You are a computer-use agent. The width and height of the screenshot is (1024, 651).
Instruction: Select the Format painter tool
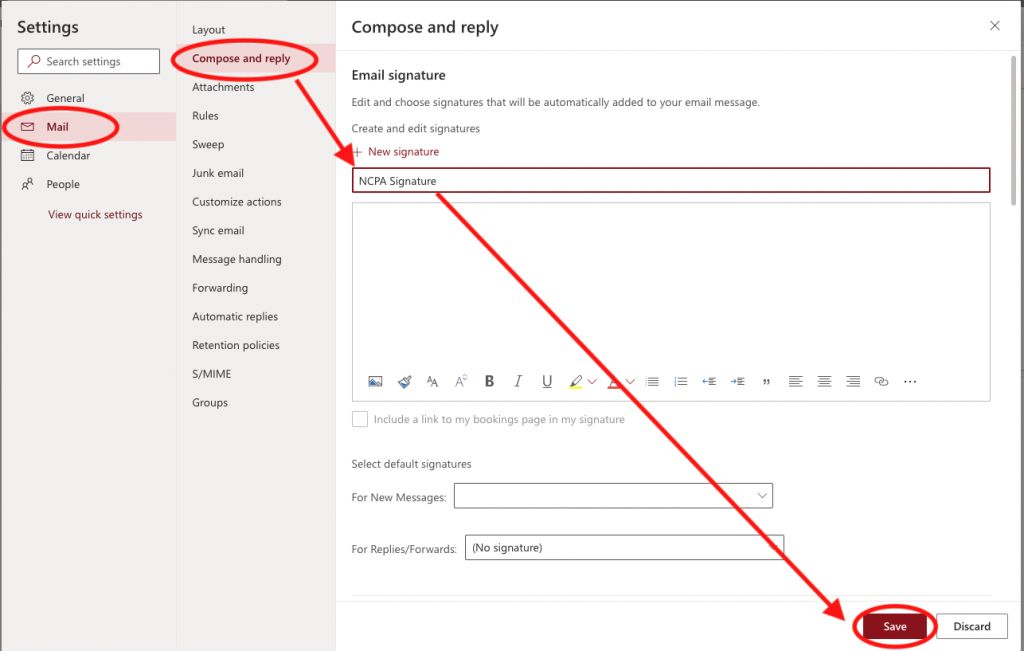coord(404,381)
